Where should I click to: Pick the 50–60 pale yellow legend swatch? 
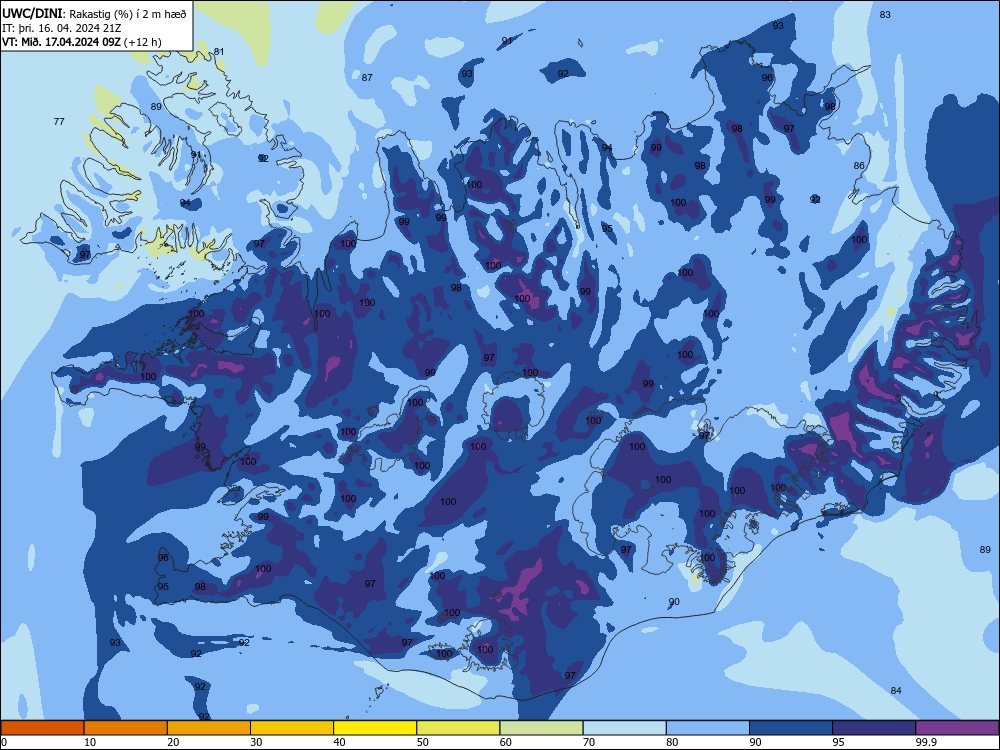(x=458, y=728)
